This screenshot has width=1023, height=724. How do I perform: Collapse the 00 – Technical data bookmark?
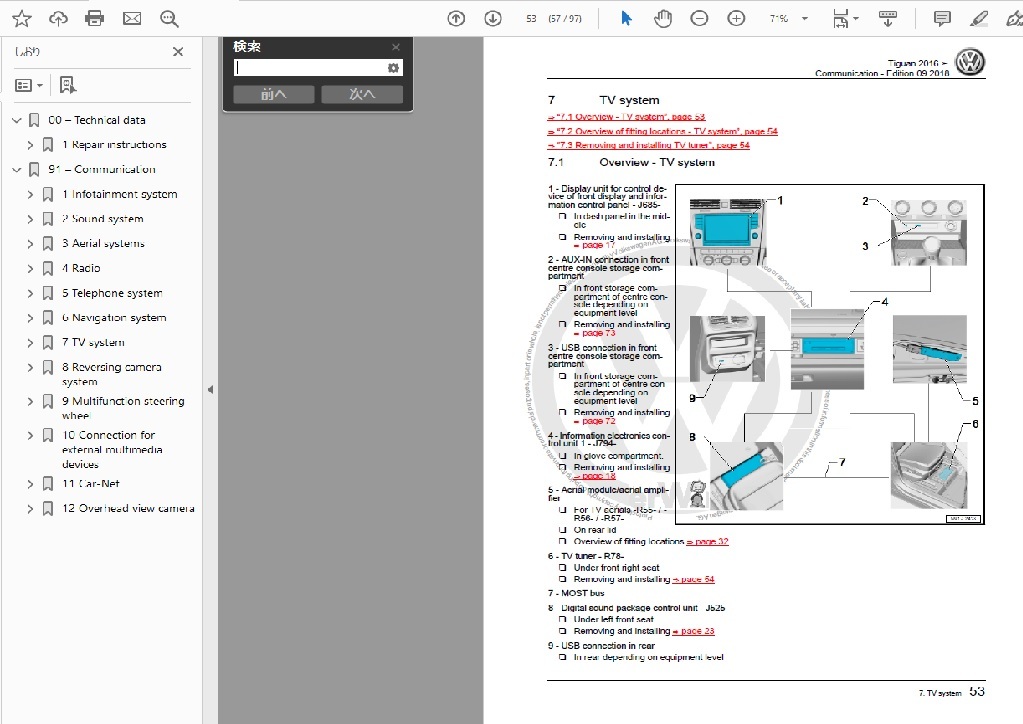(x=16, y=120)
